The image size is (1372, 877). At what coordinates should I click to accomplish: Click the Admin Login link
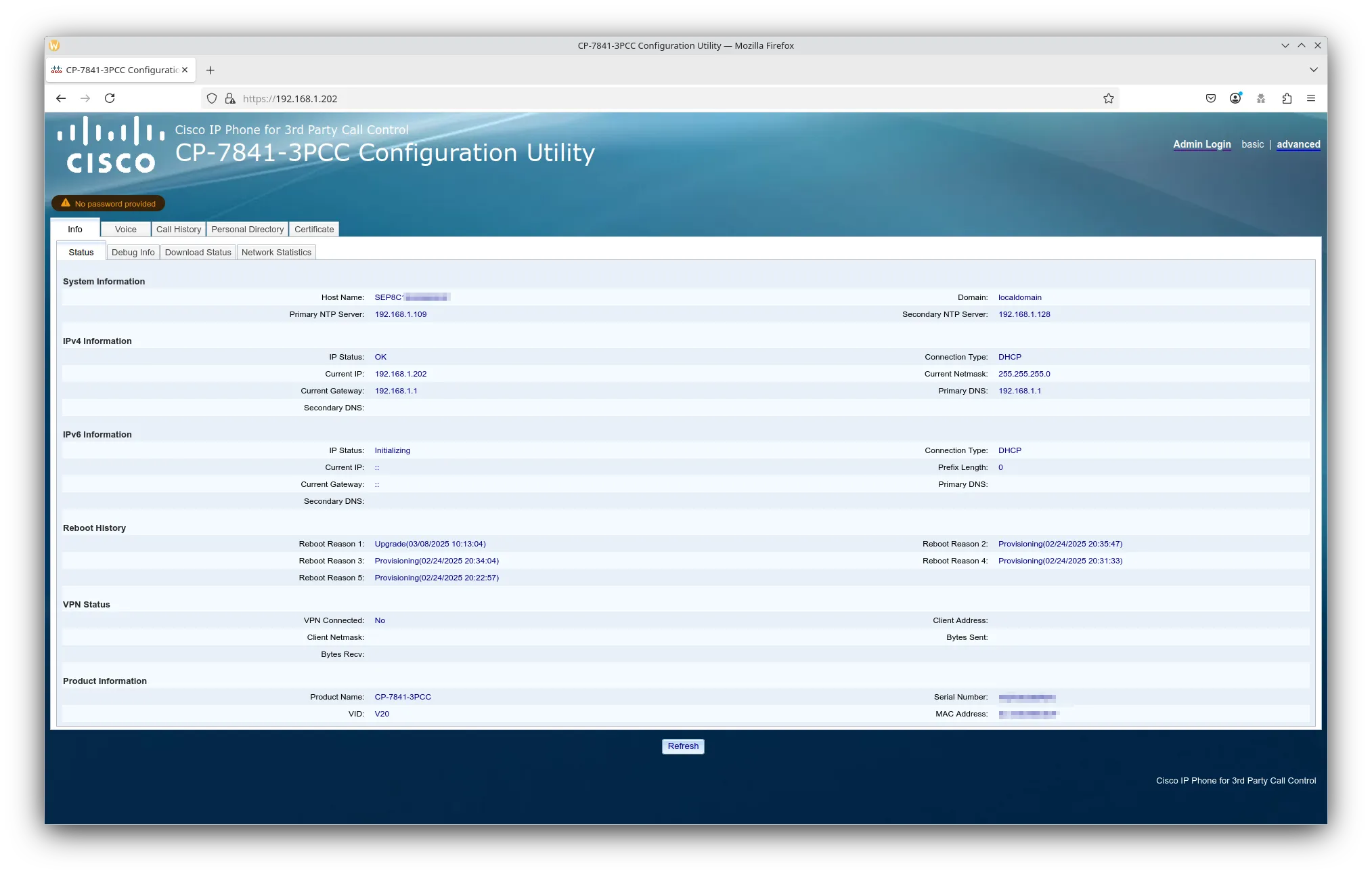(1202, 144)
